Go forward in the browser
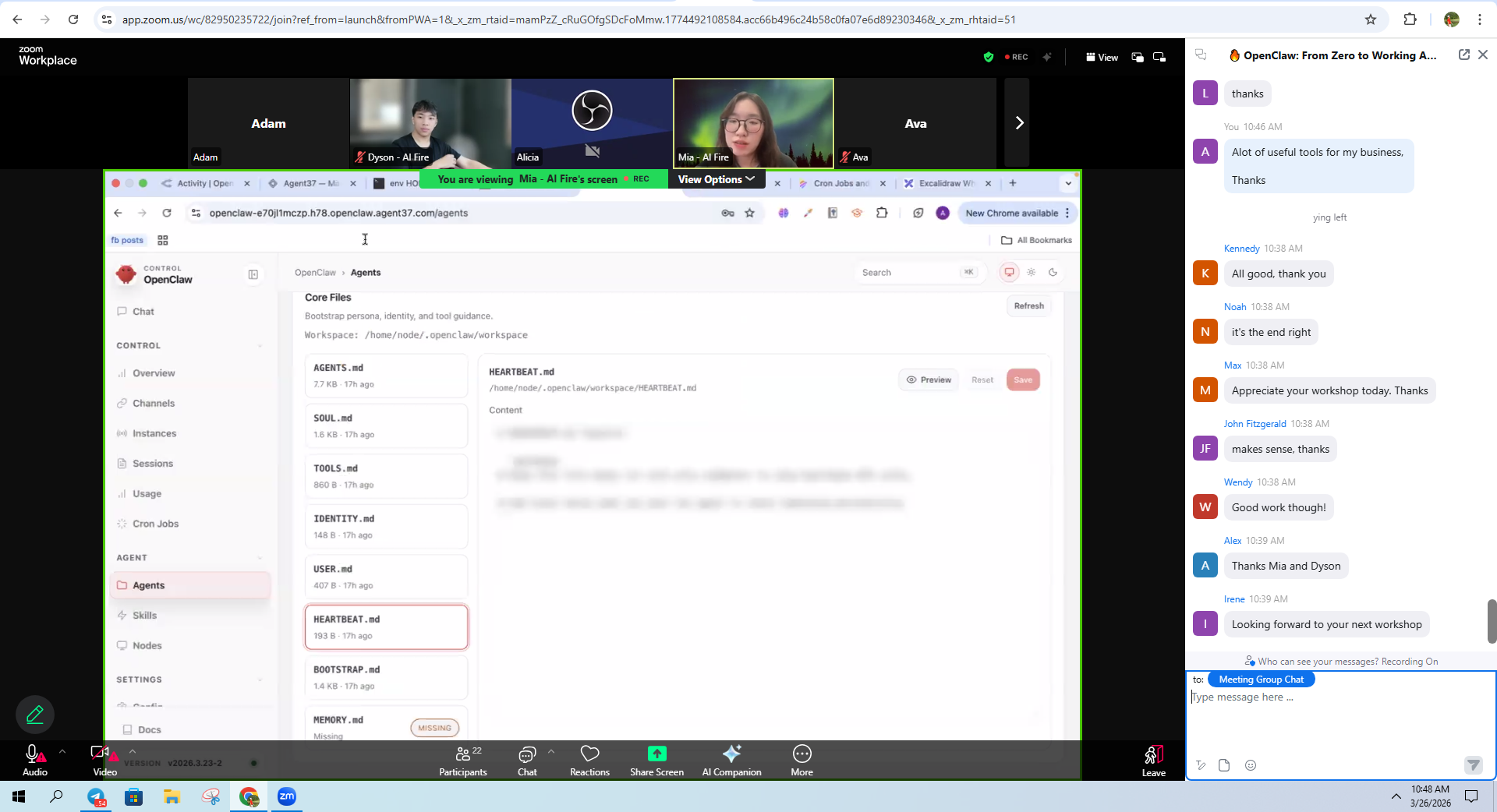This screenshot has width=1497, height=812. click(45, 19)
